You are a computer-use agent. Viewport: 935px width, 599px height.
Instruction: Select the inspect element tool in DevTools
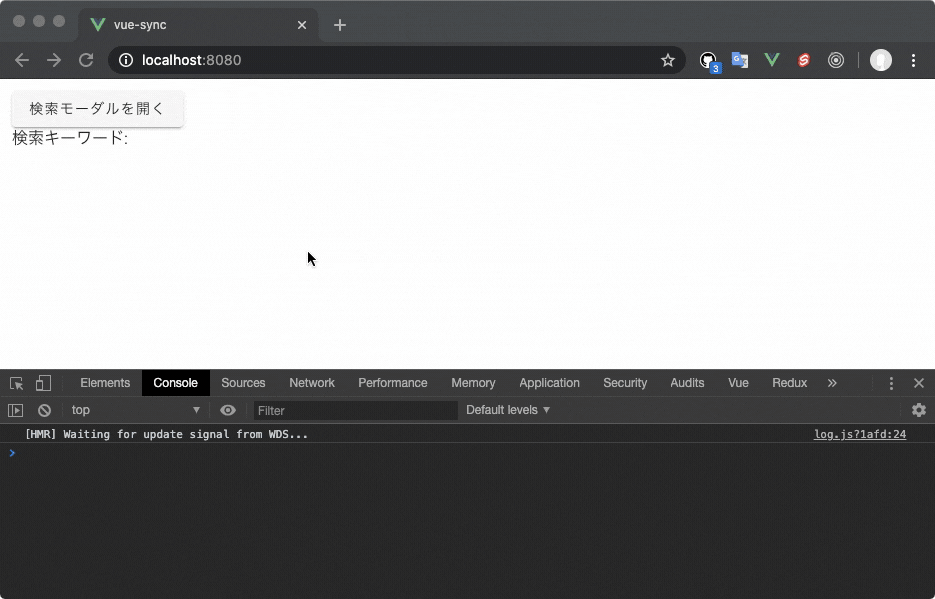click(x=15, y=383)
